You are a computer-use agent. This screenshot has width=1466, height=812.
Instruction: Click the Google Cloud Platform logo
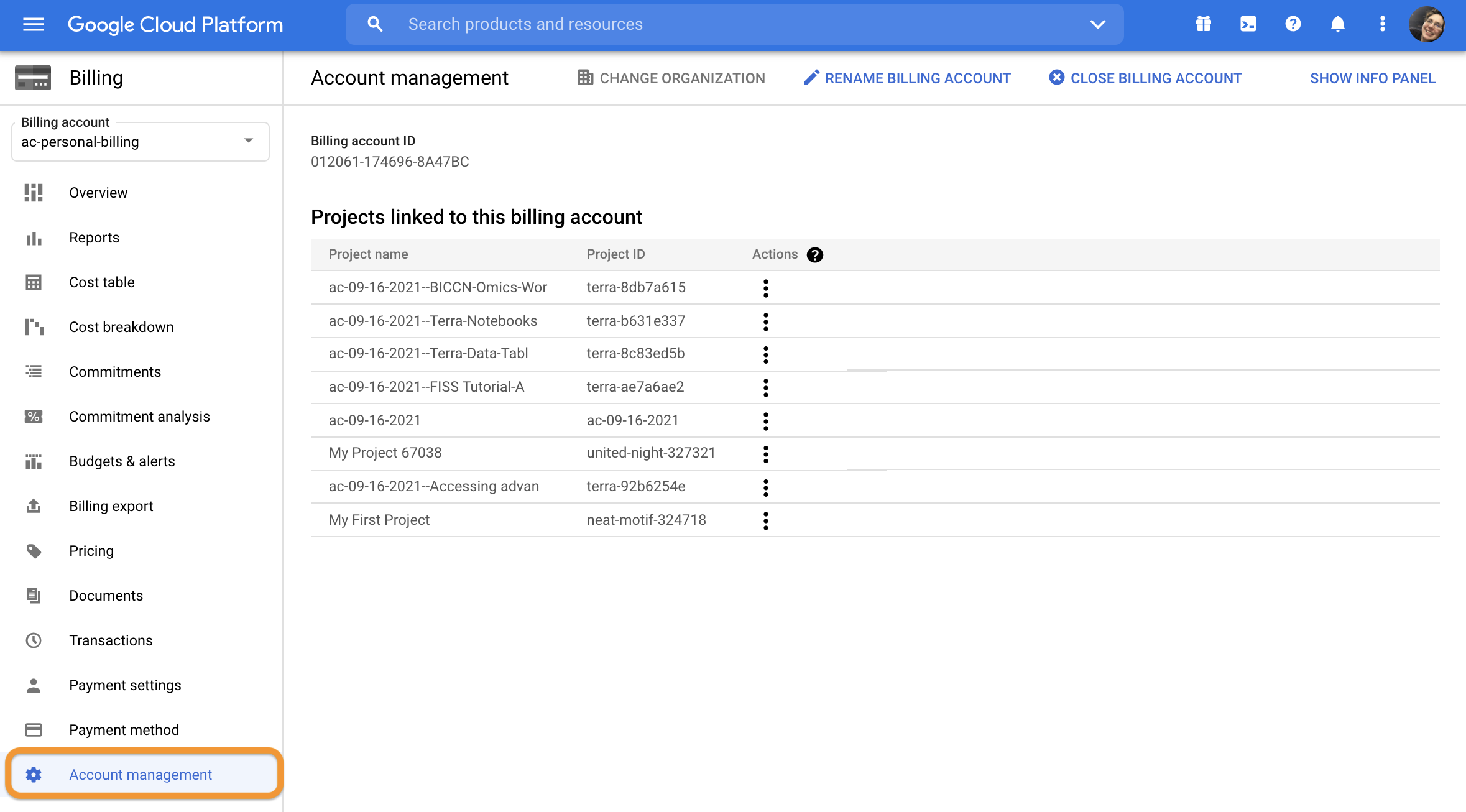tap(175, 24)
